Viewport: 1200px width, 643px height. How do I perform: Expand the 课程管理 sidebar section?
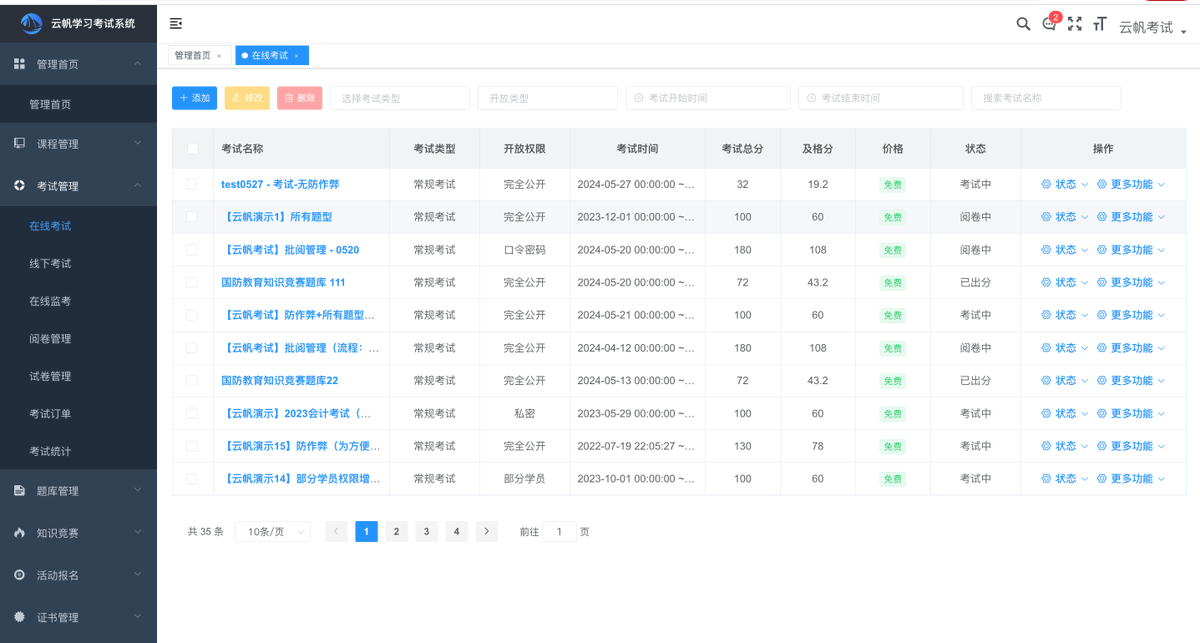[x=78, y=143]
